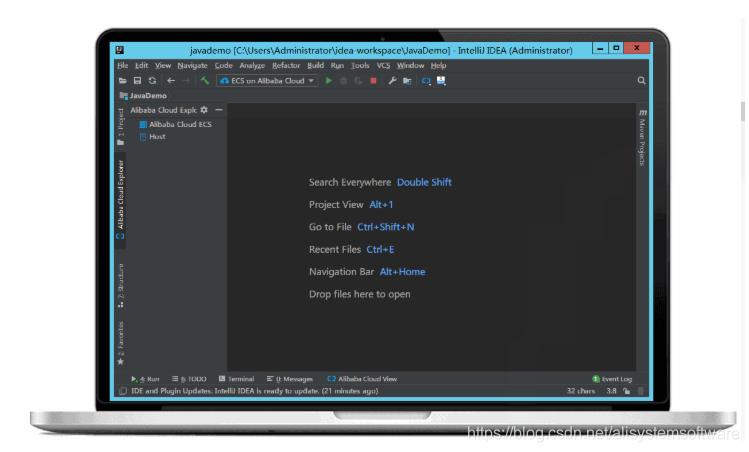This screenshot has width=749, height=452.
Task: Open the 6: TODO tool window tab
Action: tap(189, 379)
